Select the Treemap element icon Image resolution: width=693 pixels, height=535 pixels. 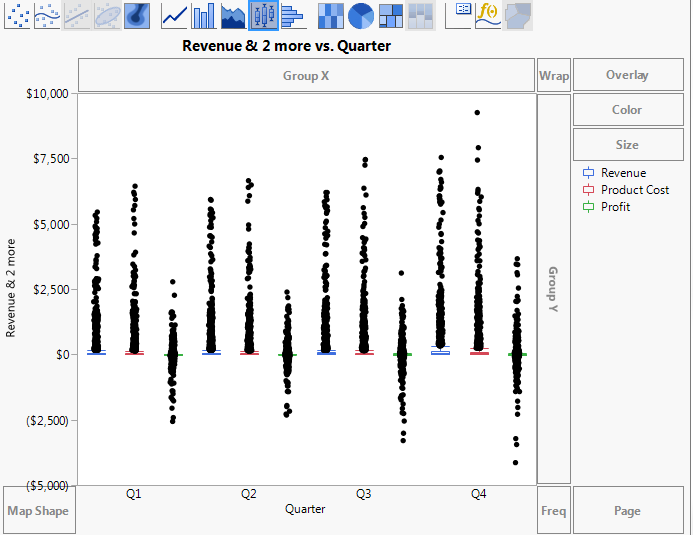click(x=391, y=15)
